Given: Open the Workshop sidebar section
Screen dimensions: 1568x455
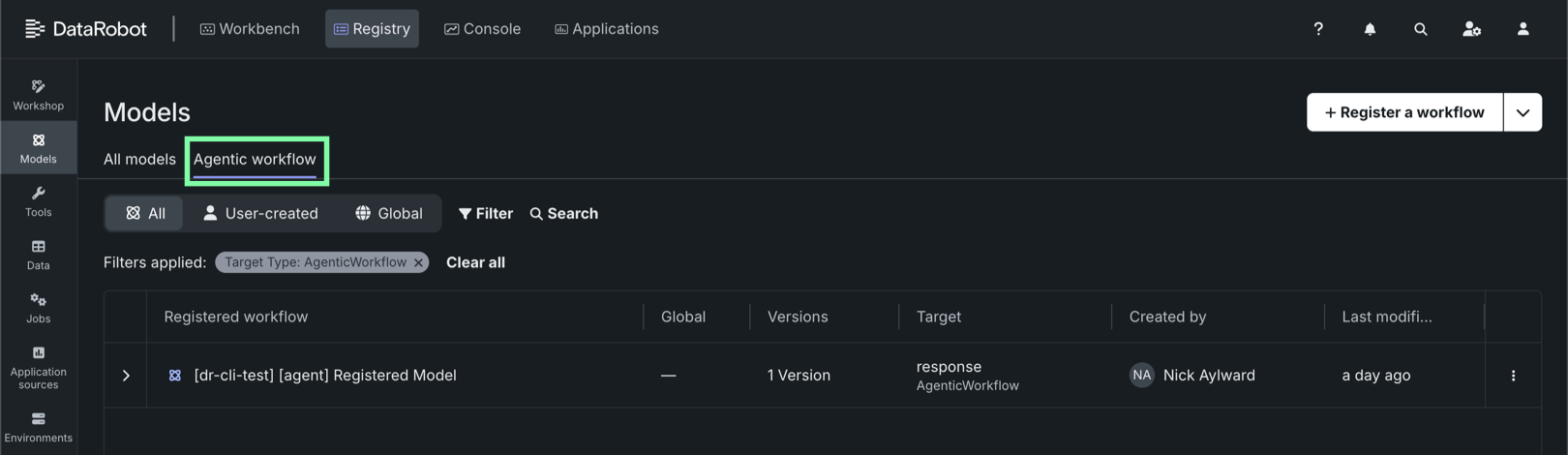Looking at the screenshot, I should pyautogui.click(x=39, y=95).
